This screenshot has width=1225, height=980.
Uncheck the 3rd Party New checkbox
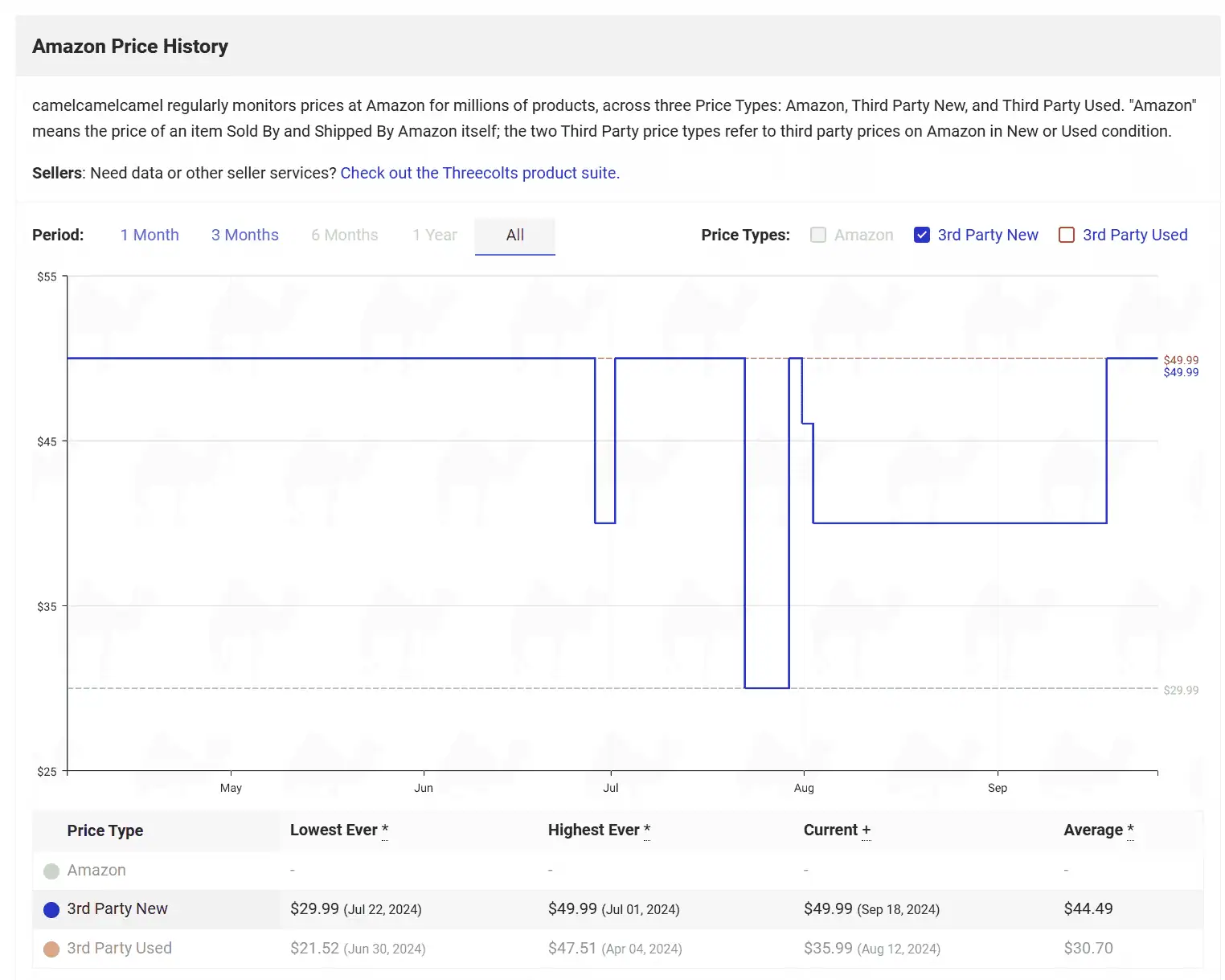(922, 235)
